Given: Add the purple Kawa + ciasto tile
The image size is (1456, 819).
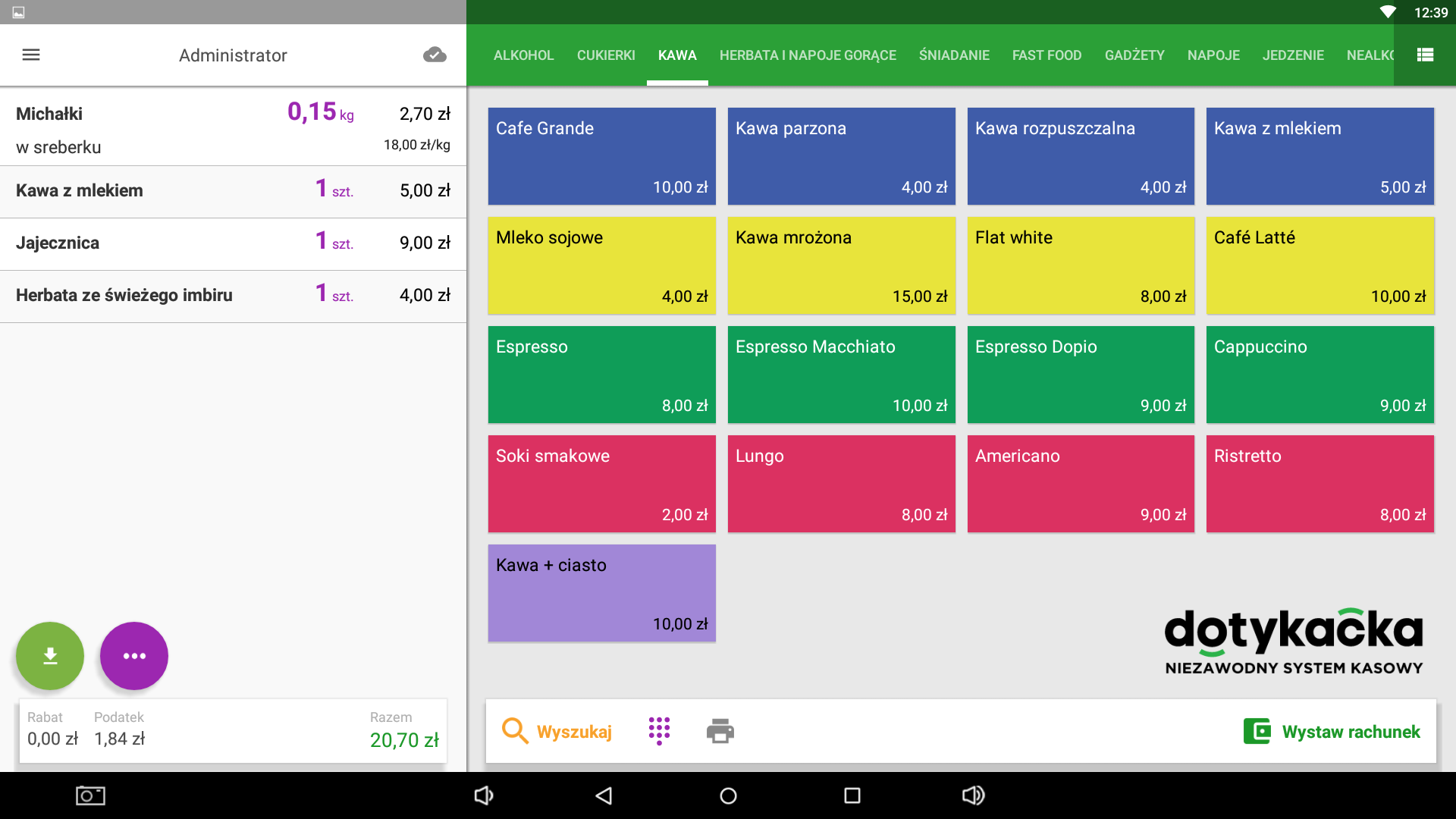Looking at the screenshot, I should (601, 593).
